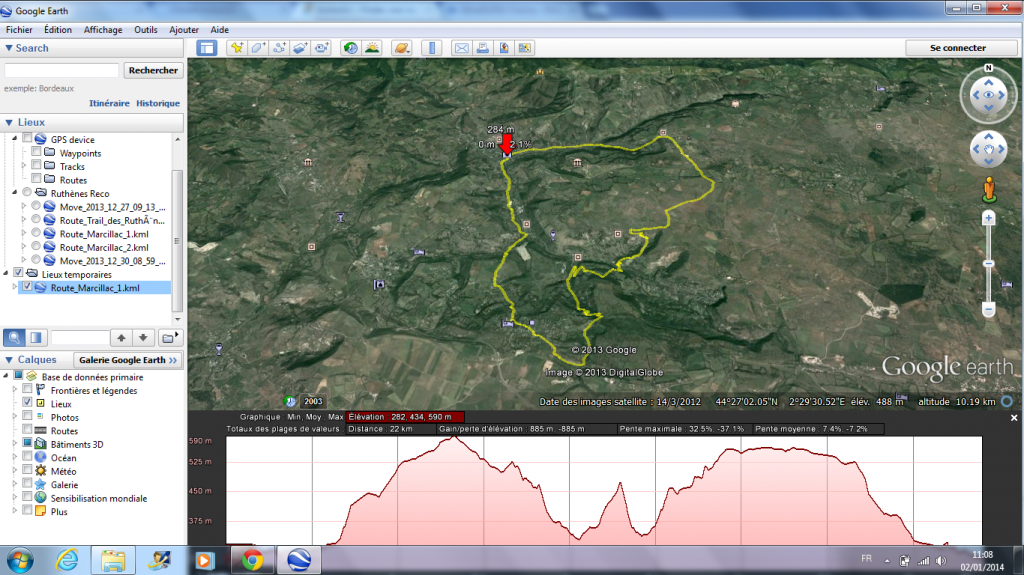The image size is (1024, 575).
Task: Click zoom in plus on zoom slider
Action: (989, 218)
